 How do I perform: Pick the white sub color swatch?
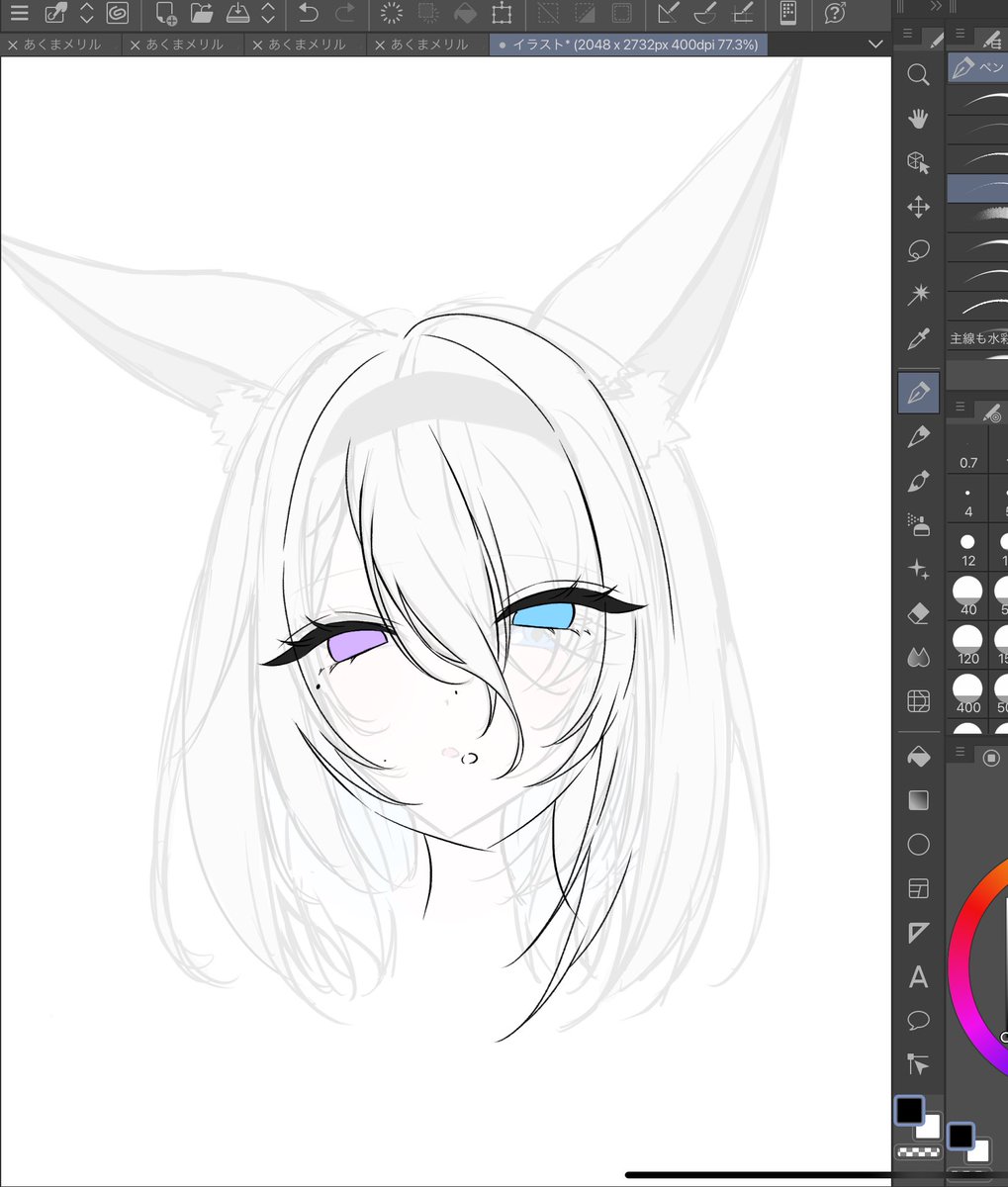929,1128
